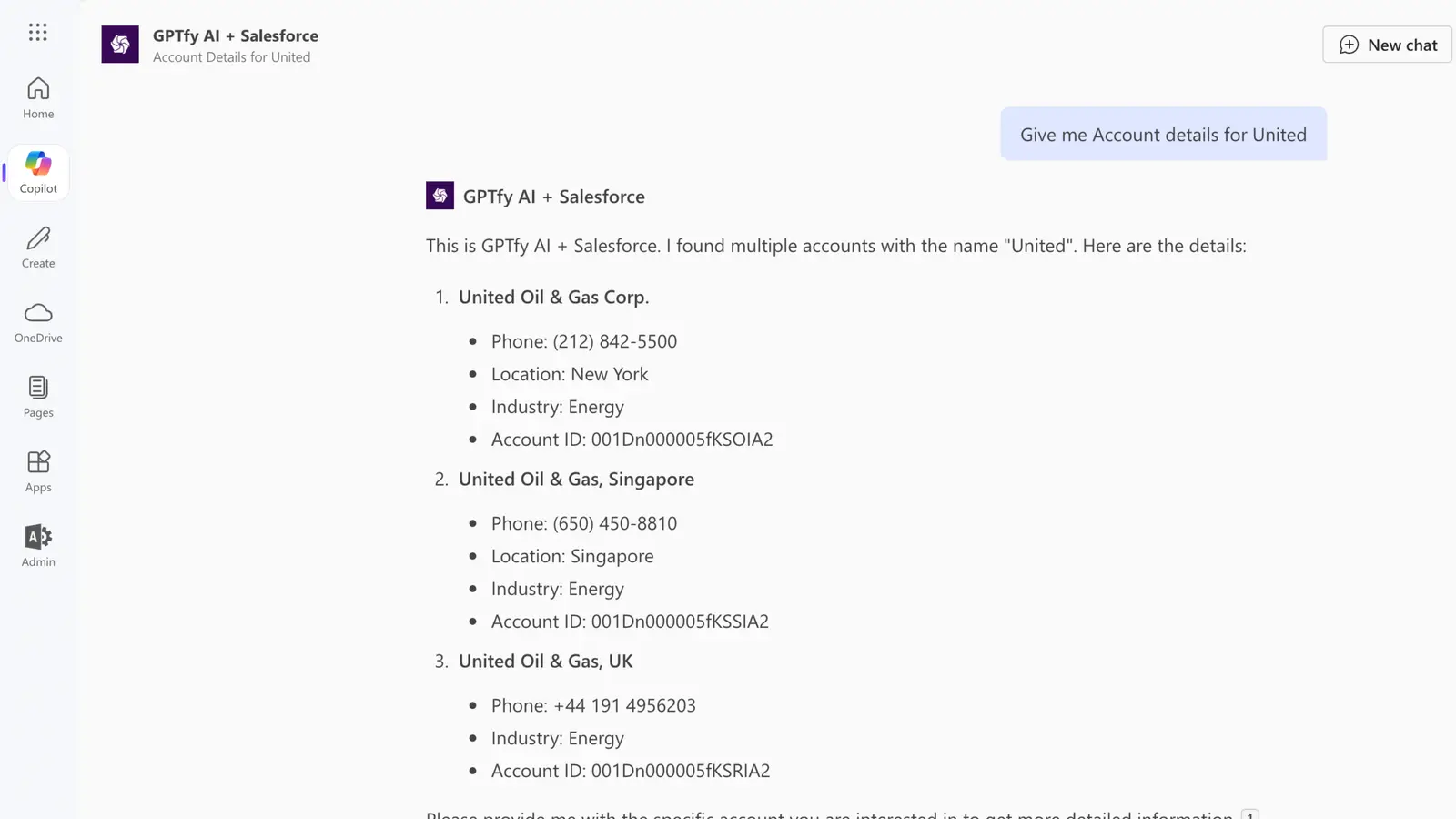Click Account ID 001Dn000005fKSOIA2
Screen dimensions: 1456x819
click(x=682, y=440)
